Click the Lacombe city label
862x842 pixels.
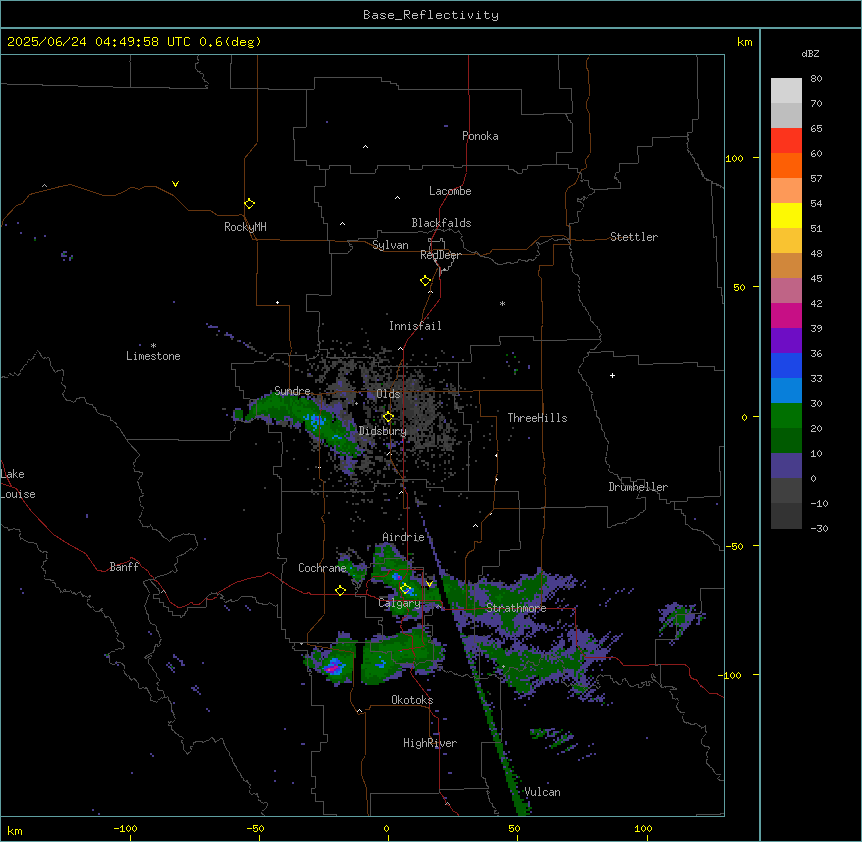pos(450,191)
